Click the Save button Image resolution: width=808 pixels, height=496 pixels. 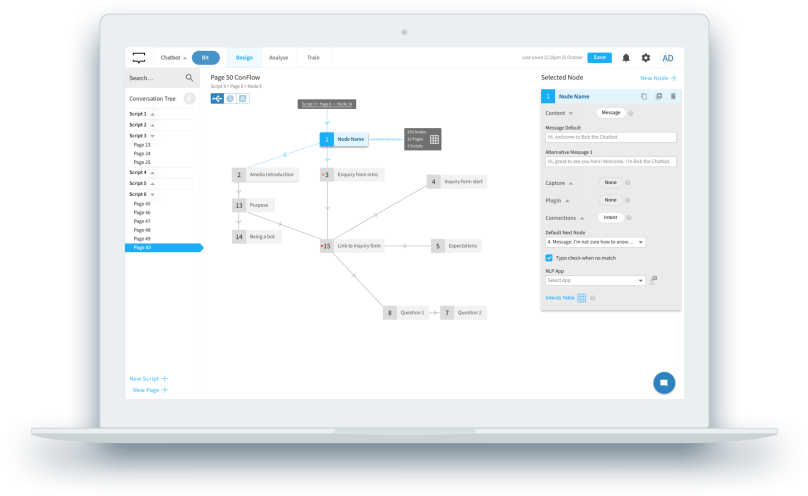pos(599,58)
